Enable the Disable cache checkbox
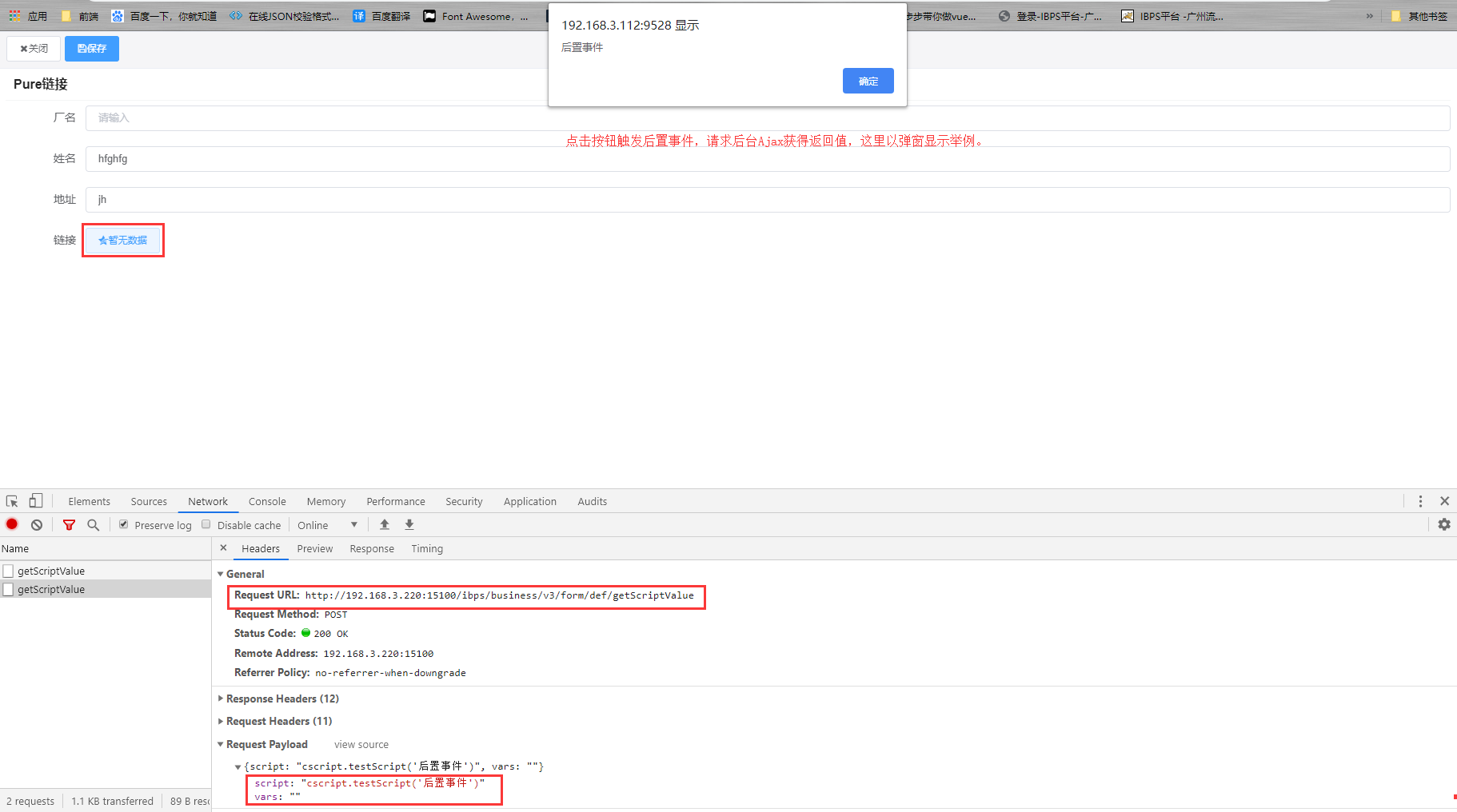Image resolution: width=1457 pixels, height=812 pixels. pos(206,524)
